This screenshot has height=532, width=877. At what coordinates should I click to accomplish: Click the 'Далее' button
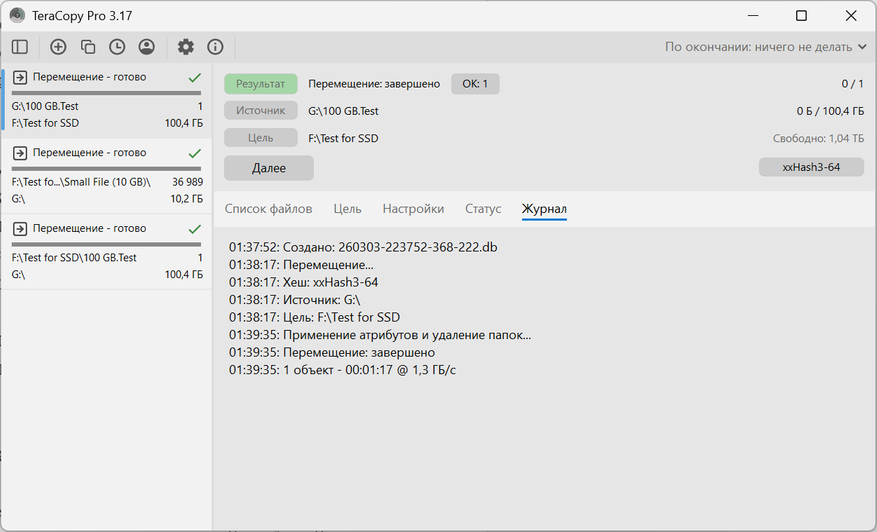269,168
